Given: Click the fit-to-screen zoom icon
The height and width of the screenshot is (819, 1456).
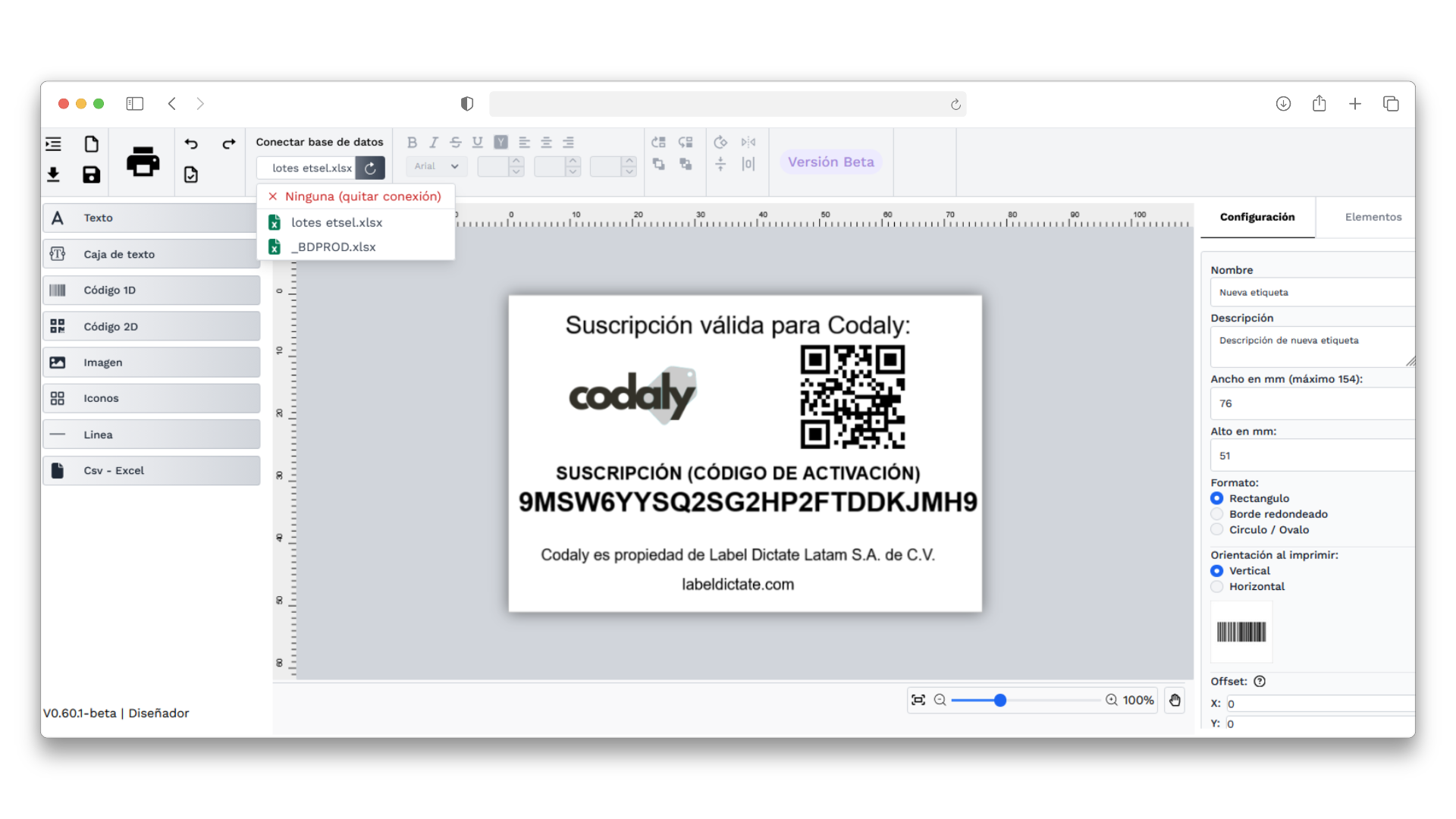Looking at the screenshot, I should tap(918, 700).
